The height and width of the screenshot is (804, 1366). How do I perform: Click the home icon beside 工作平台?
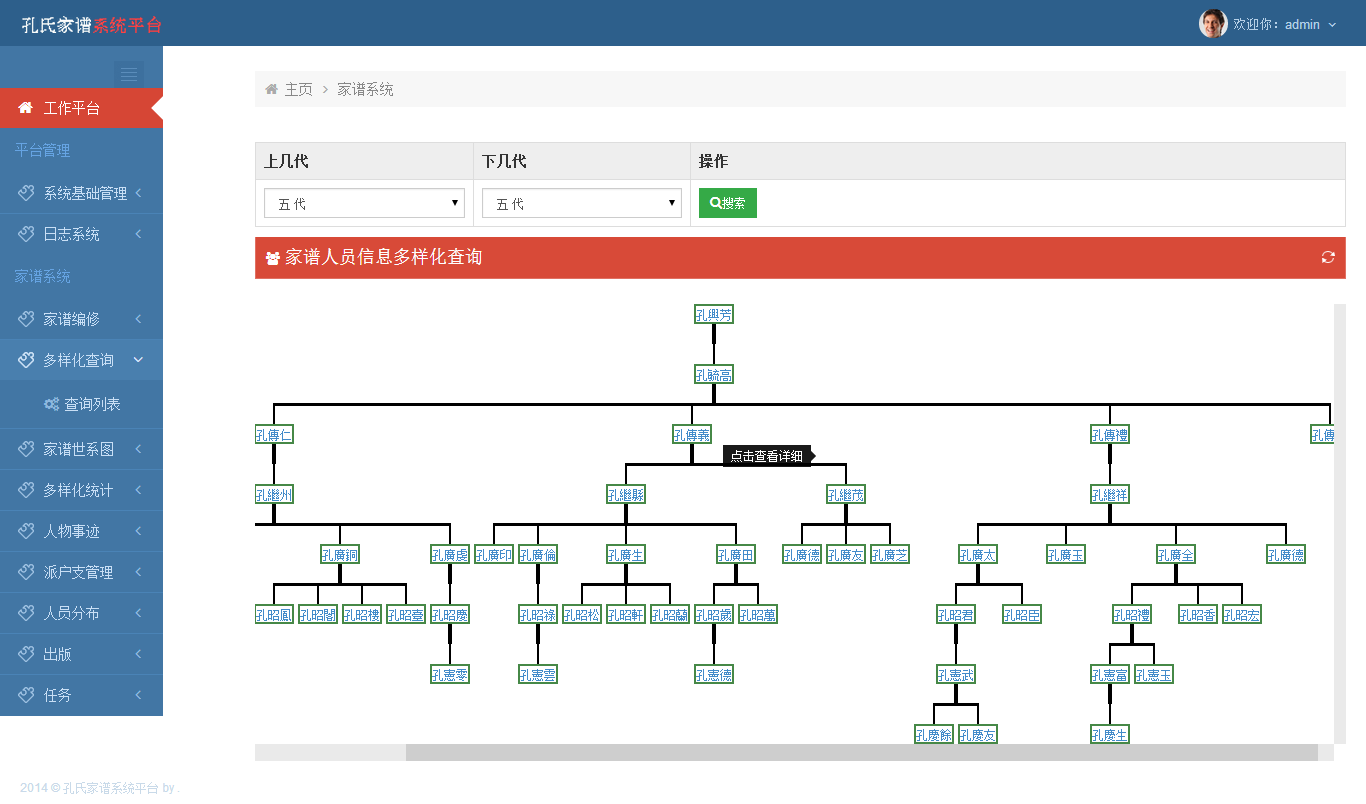[26, 108]
